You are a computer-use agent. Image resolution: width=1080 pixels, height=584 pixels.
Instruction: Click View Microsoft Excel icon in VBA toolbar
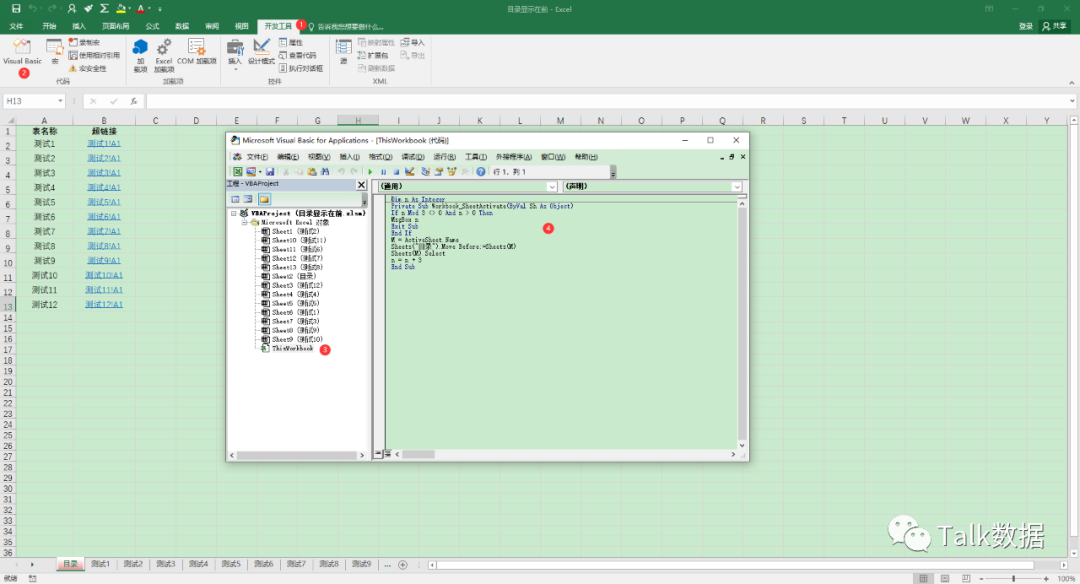tap(237, 171)
